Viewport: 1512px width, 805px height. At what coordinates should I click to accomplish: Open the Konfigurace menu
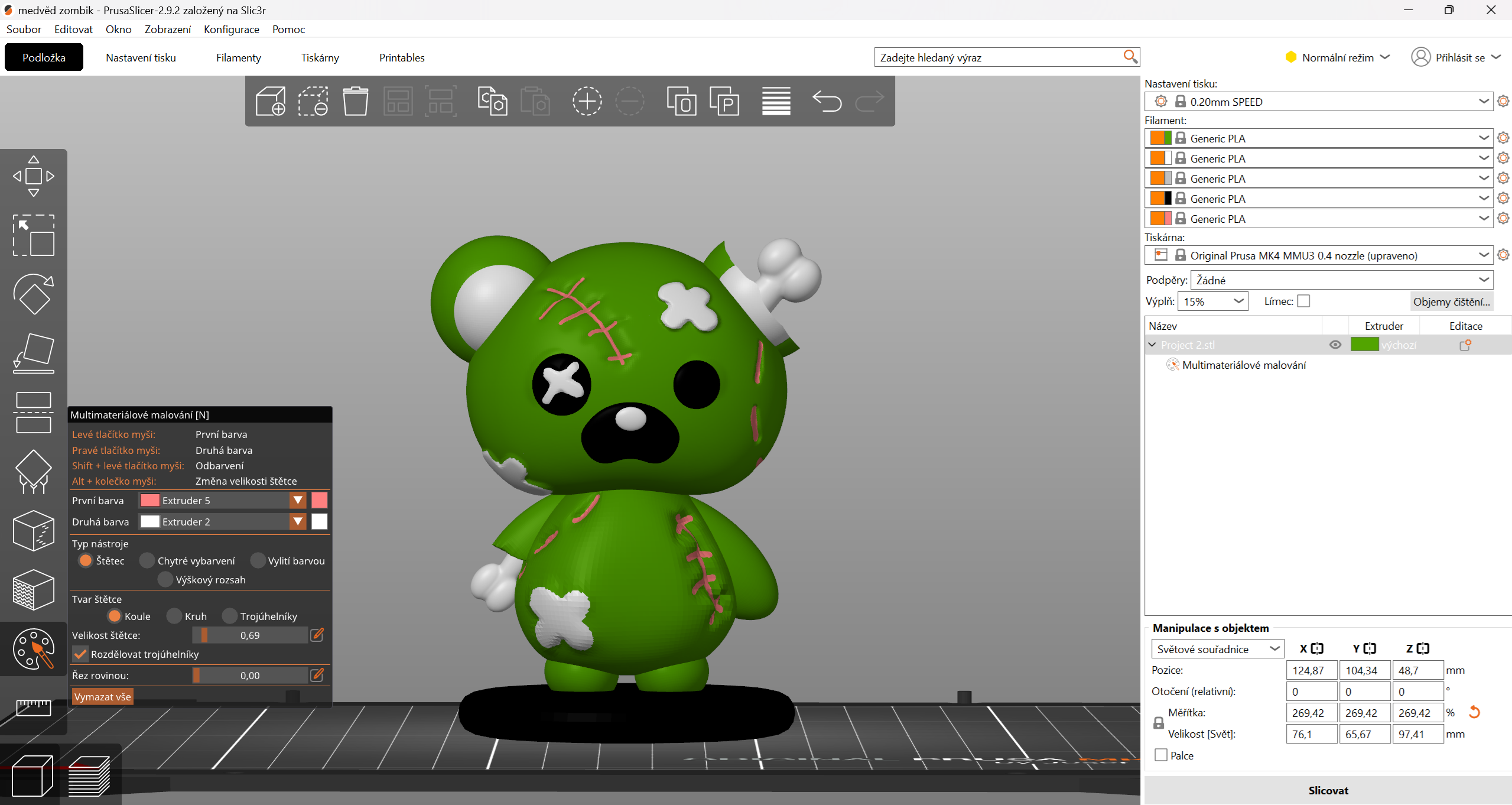[231, 29]
